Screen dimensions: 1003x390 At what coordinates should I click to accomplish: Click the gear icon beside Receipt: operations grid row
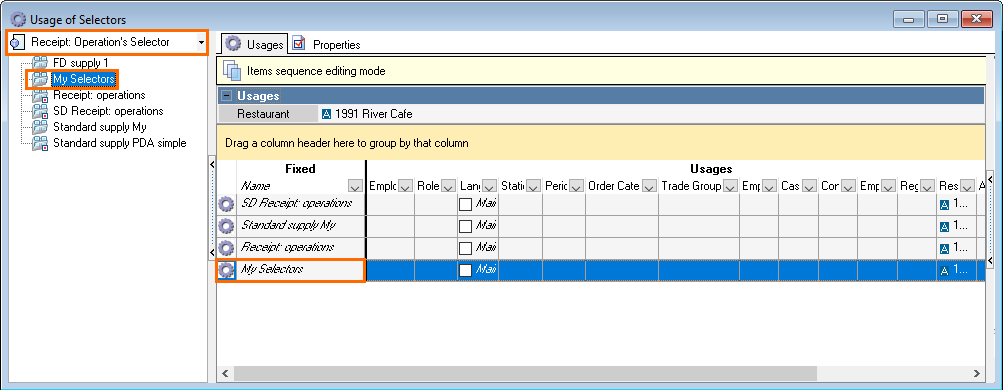pos(225,248)
